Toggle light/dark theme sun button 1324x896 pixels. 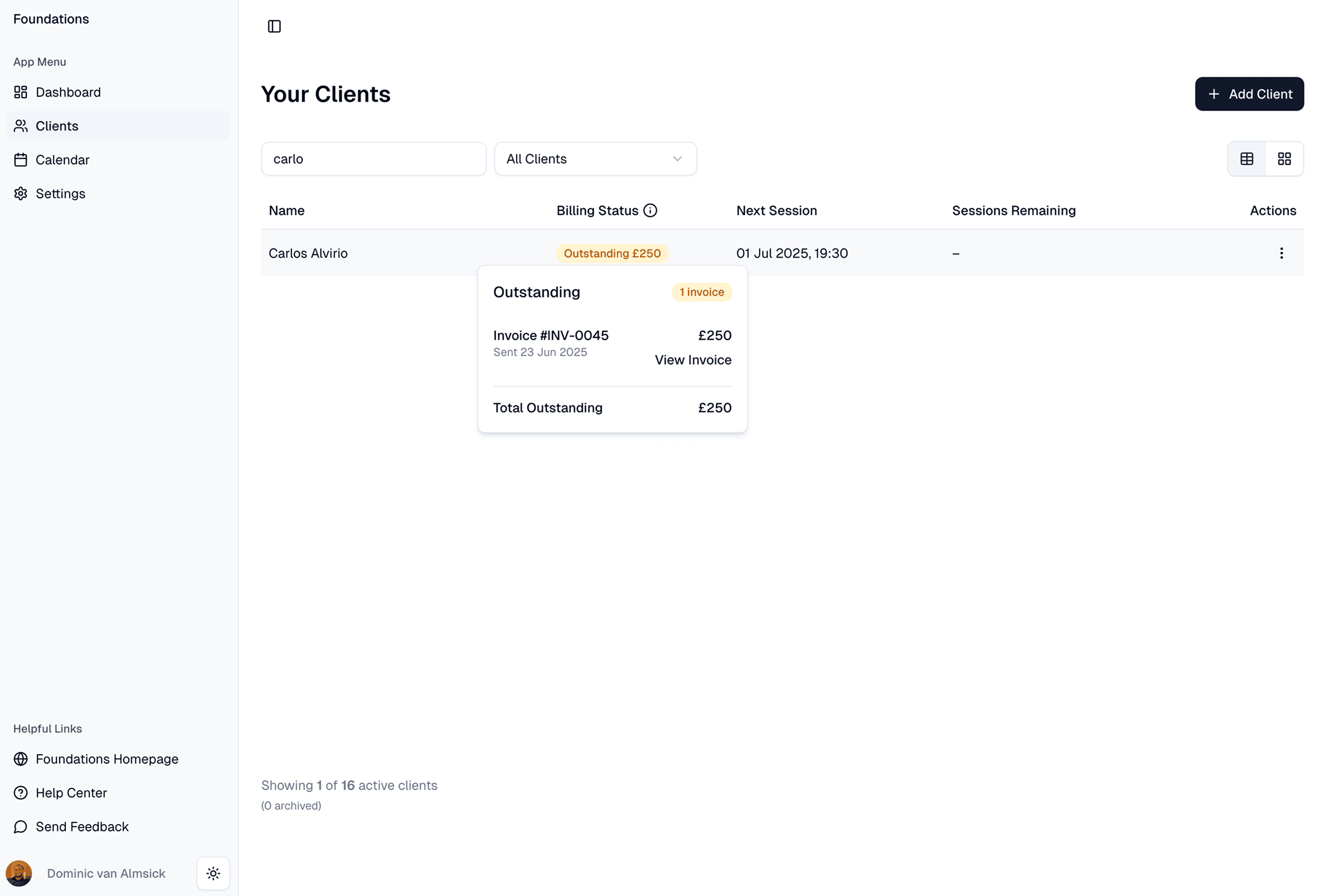pos(213,873)
